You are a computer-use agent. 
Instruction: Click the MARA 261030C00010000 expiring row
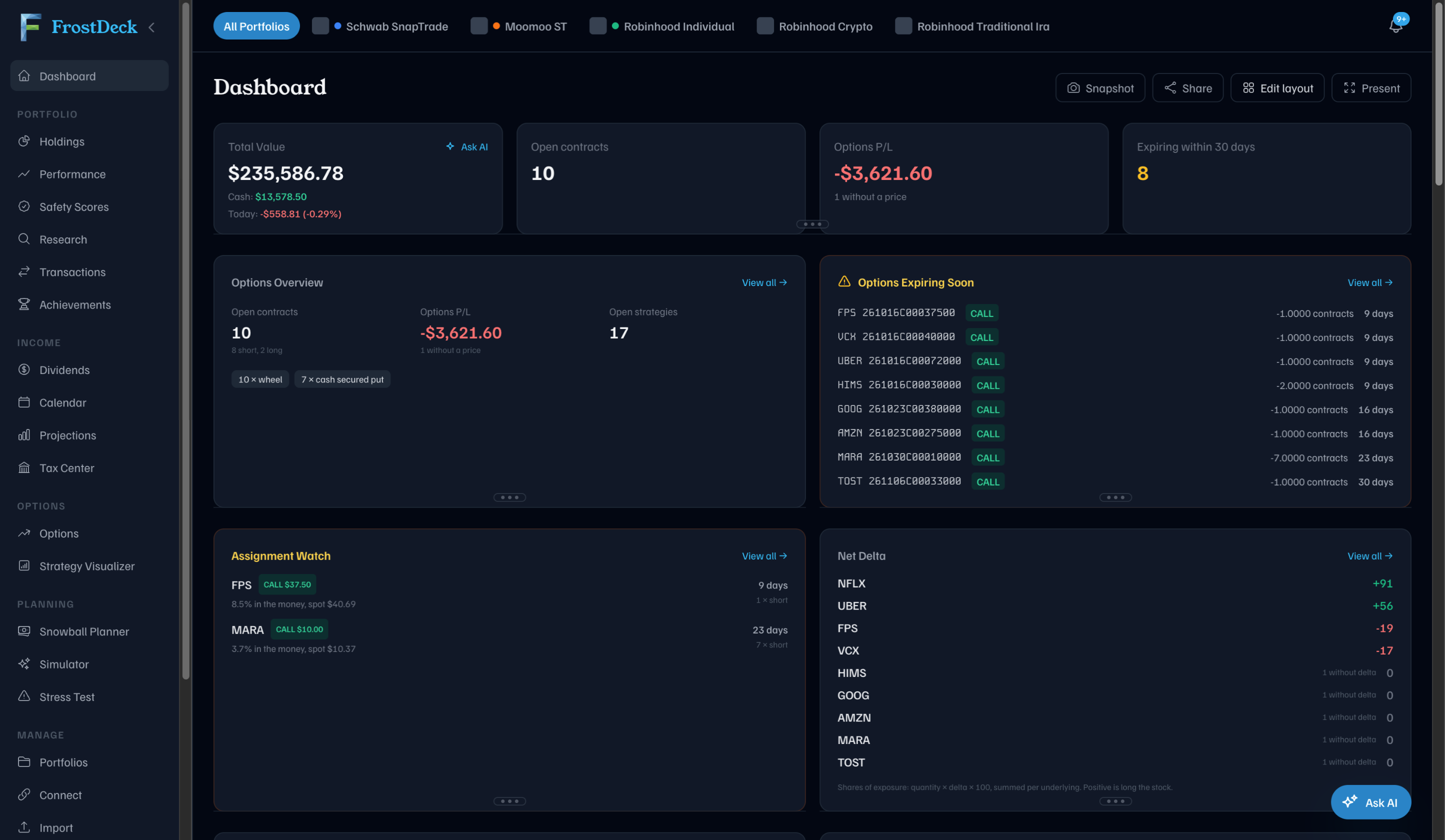tap(1115, 457)
